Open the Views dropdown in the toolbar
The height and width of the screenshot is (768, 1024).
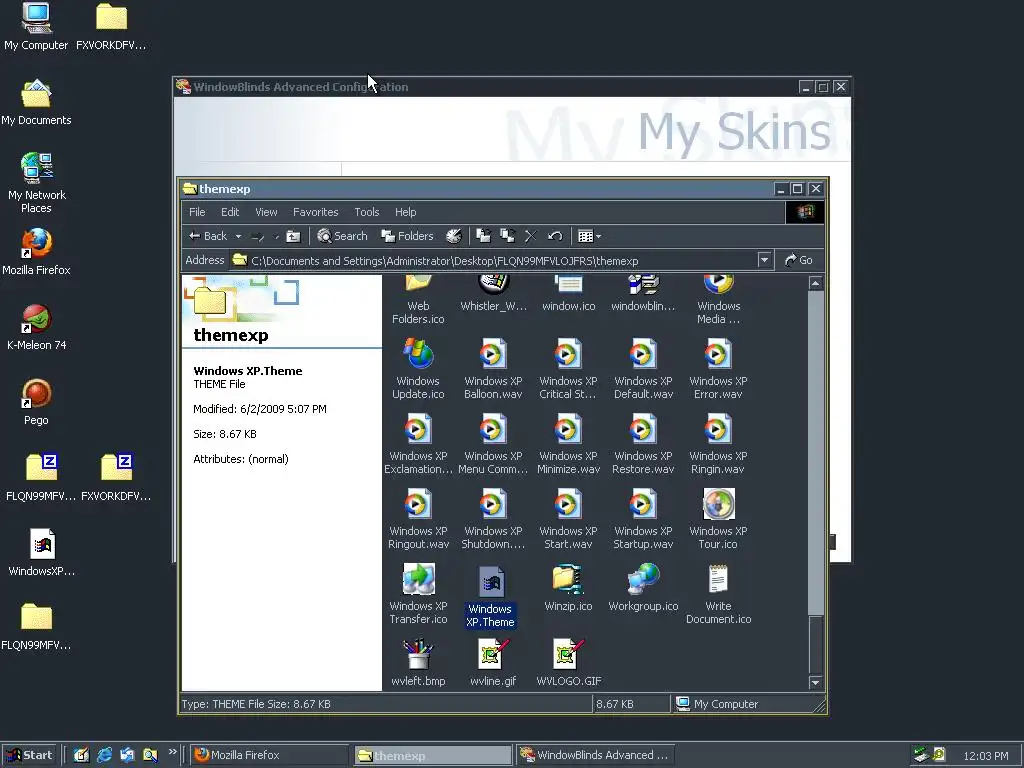click(589, 236)
